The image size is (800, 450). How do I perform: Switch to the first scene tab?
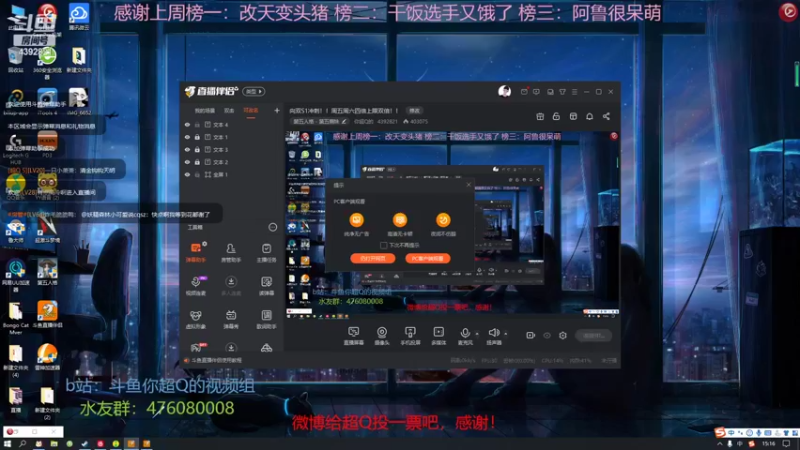pyautogui.click(x=205, y=110)
